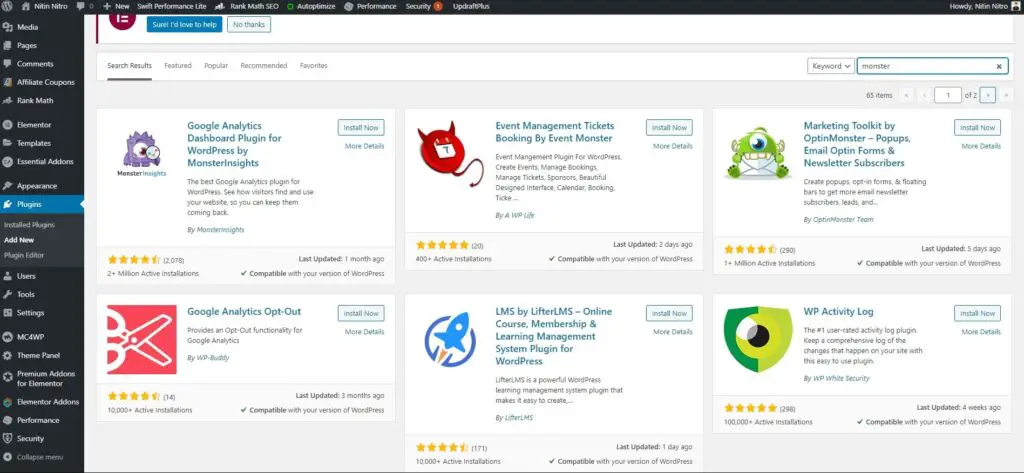Select the Search Results tab
This screenshot has height=473, width=1024.
coord(129,66)
